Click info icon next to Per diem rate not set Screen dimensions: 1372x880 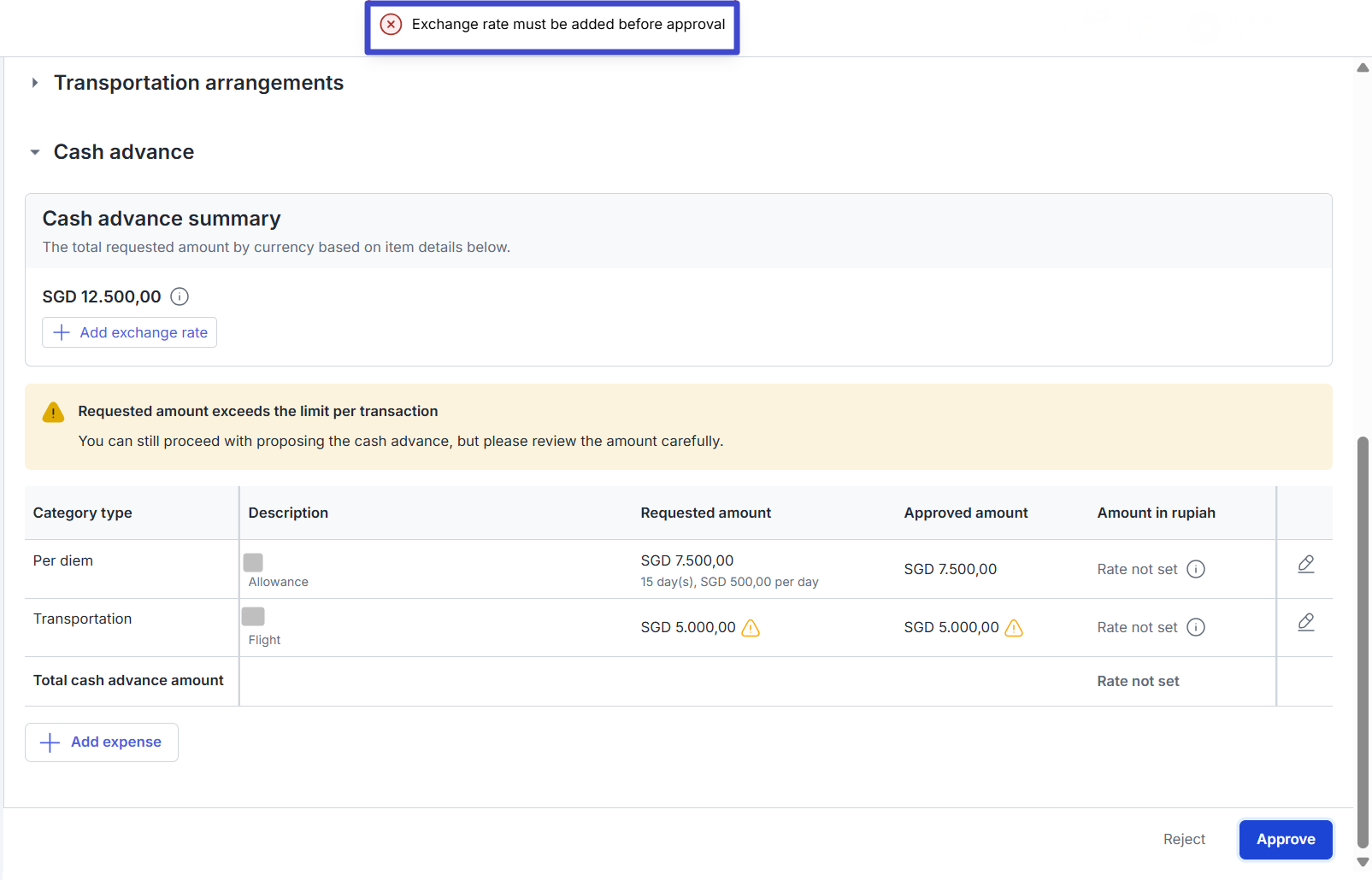click(x=1196, y=569)
